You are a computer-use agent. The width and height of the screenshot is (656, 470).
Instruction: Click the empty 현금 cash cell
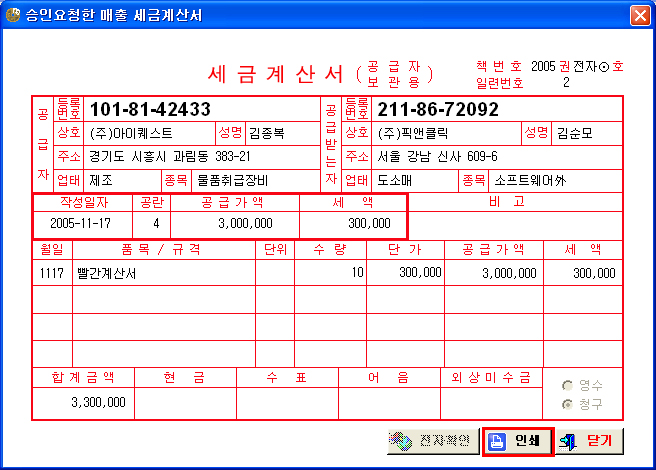[x=185, y=403]
